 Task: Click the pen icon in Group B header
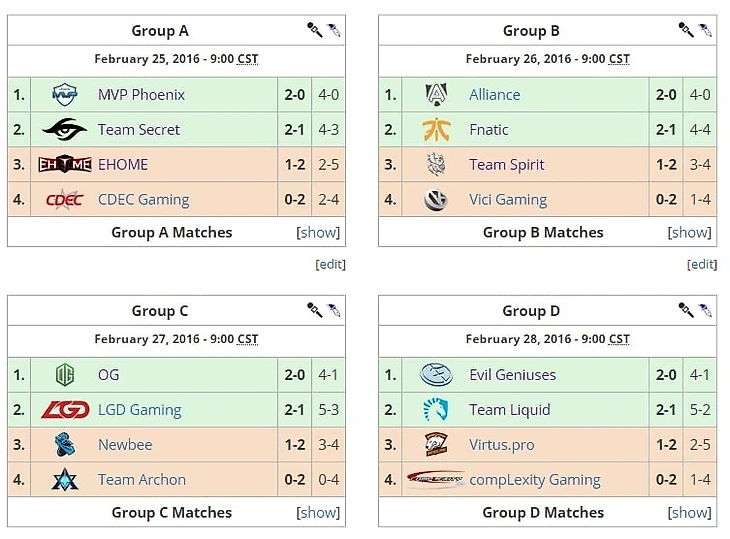pos(706,30)
